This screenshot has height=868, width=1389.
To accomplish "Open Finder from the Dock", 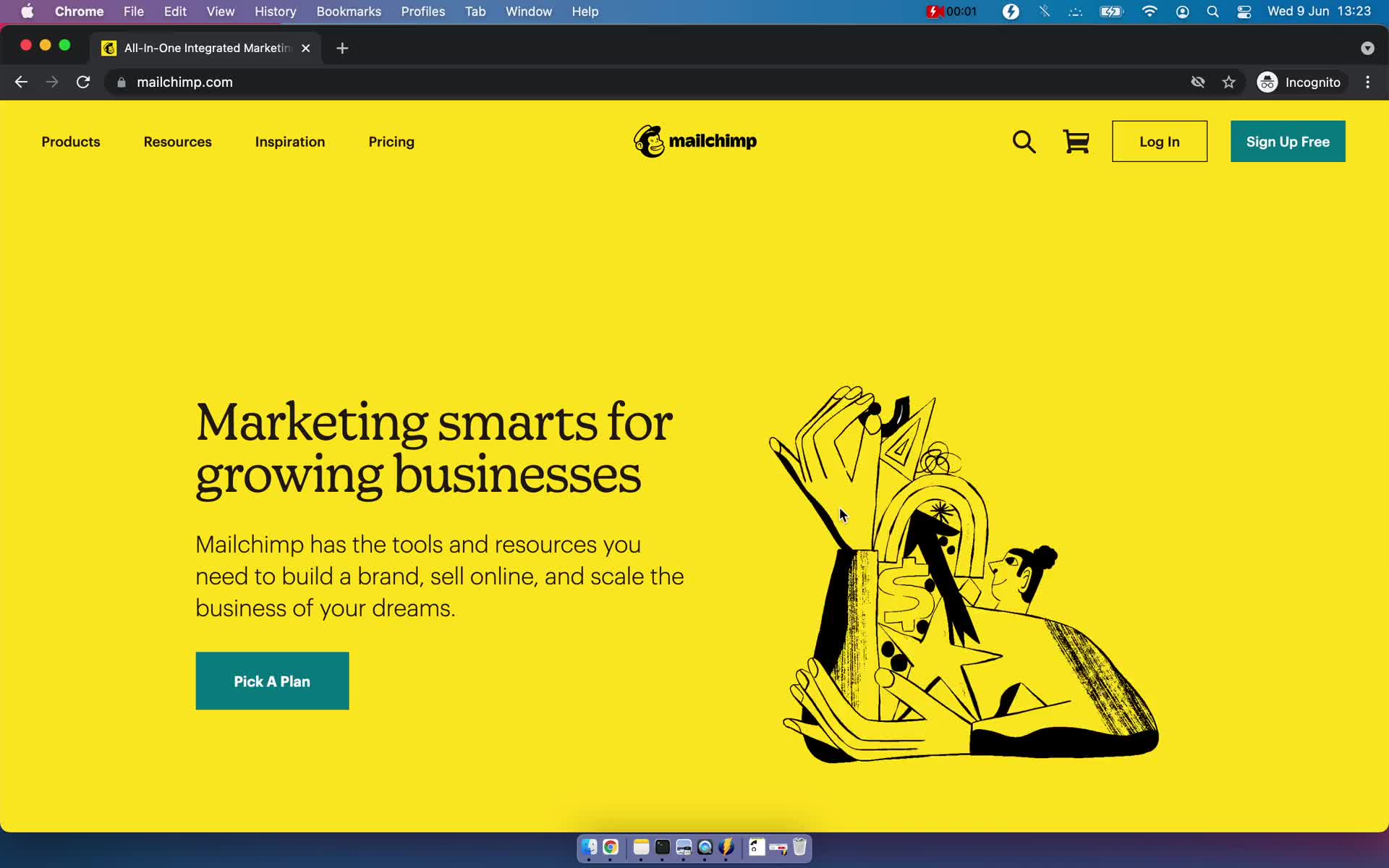I will 589,847.
